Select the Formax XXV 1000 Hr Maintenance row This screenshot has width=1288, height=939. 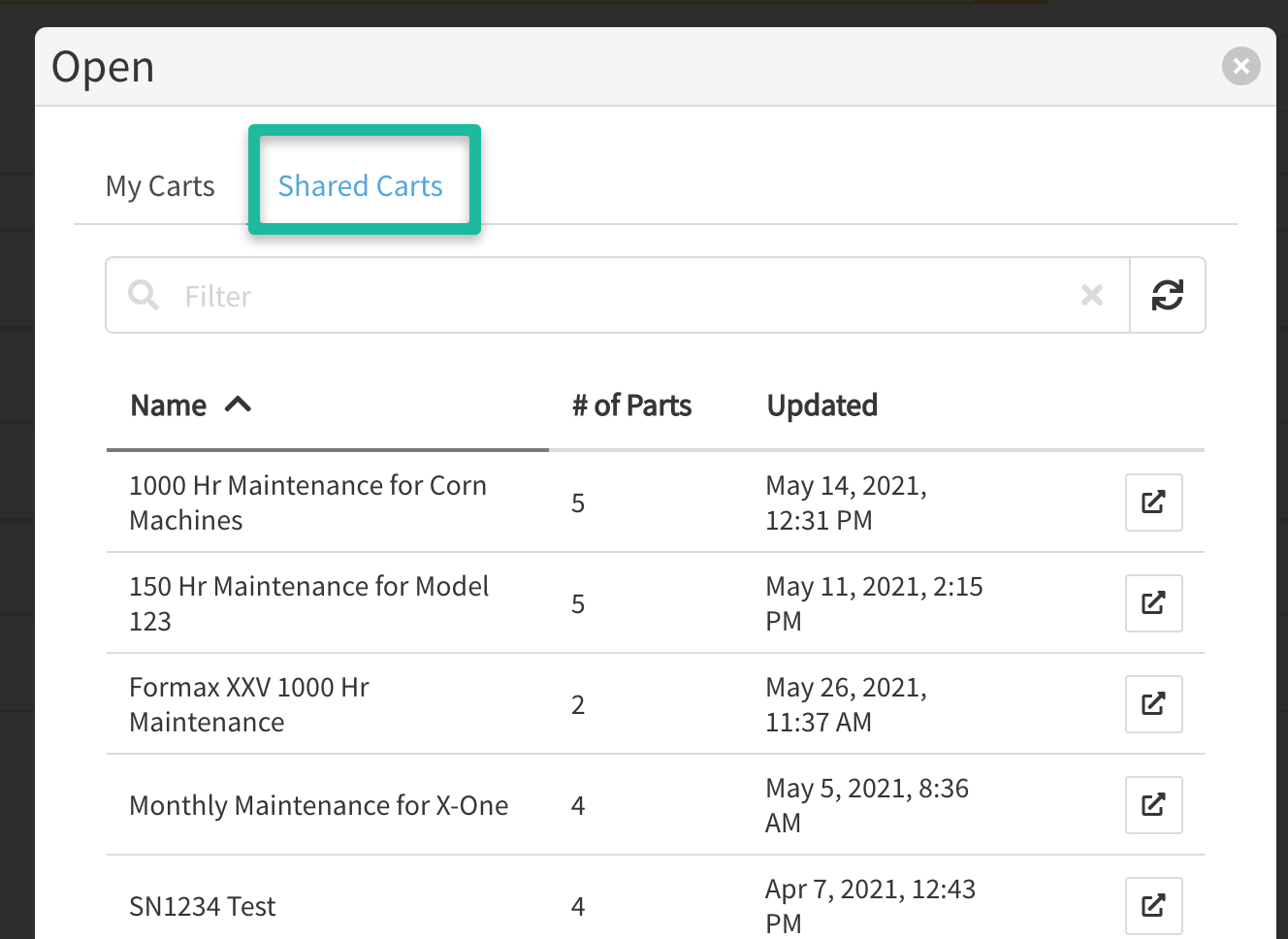249,704
